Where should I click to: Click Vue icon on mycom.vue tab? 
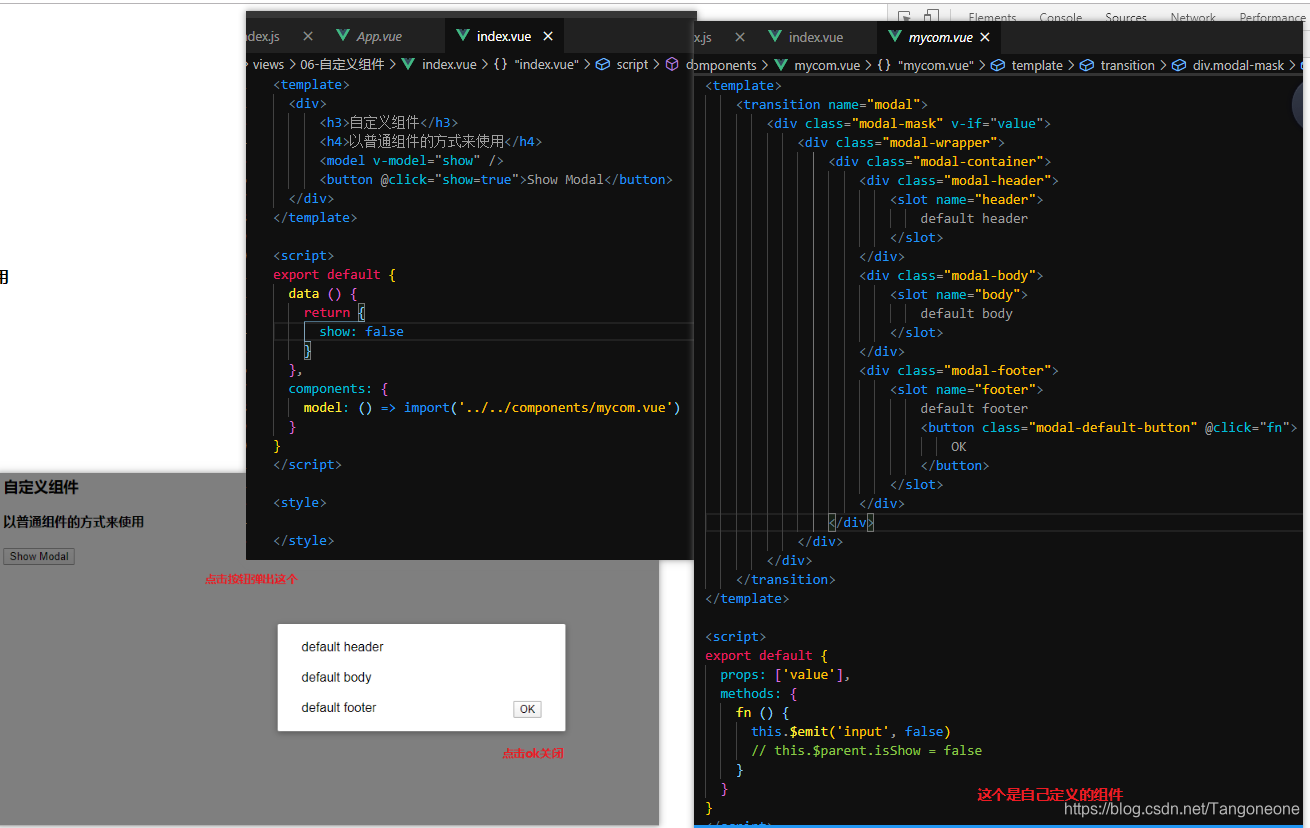895,37
